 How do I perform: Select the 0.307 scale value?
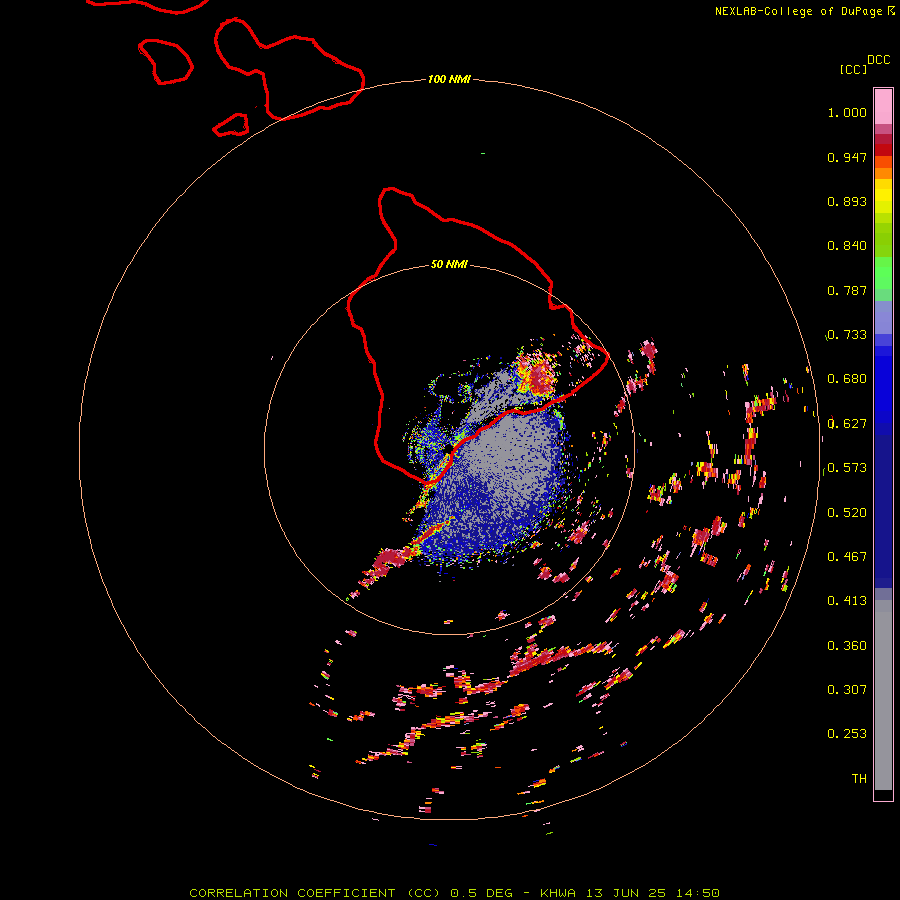[847, 690]
